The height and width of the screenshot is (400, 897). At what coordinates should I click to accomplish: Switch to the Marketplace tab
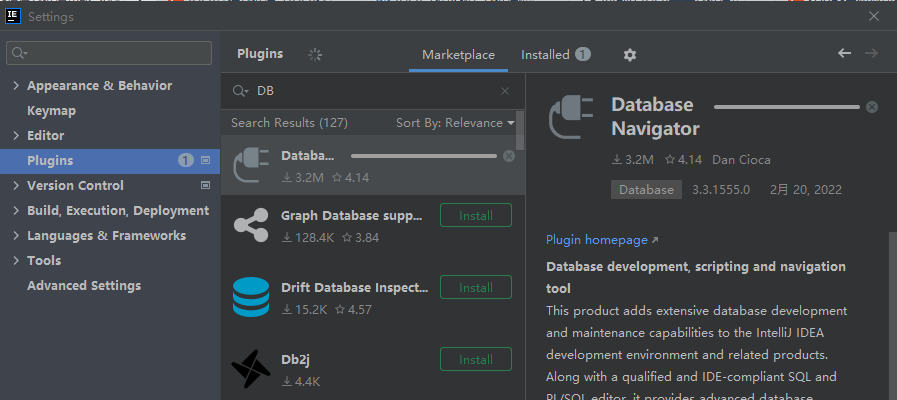(x=458, y=55)
